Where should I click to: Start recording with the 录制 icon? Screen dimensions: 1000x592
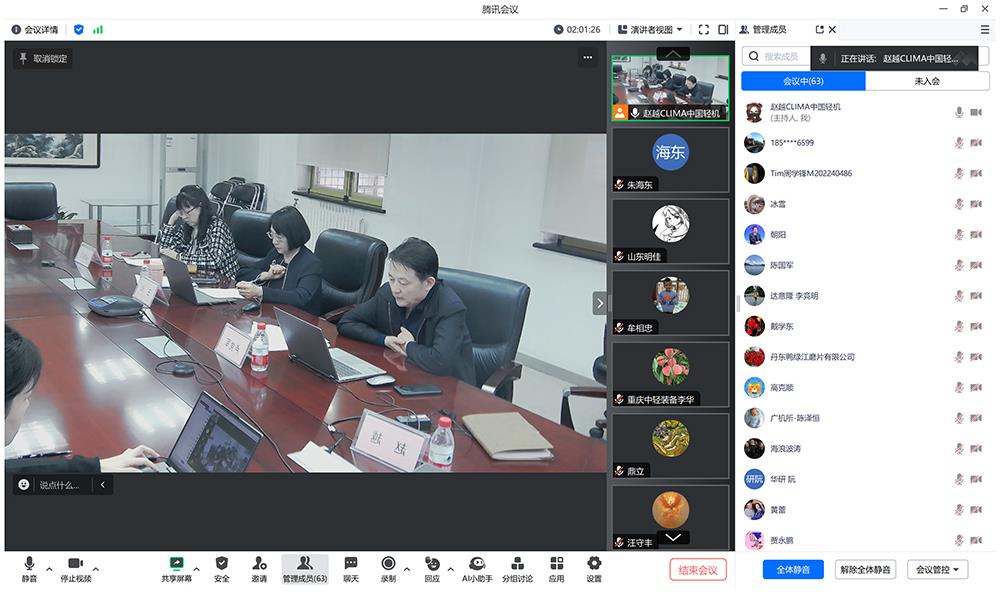click(x=388, y=564)
